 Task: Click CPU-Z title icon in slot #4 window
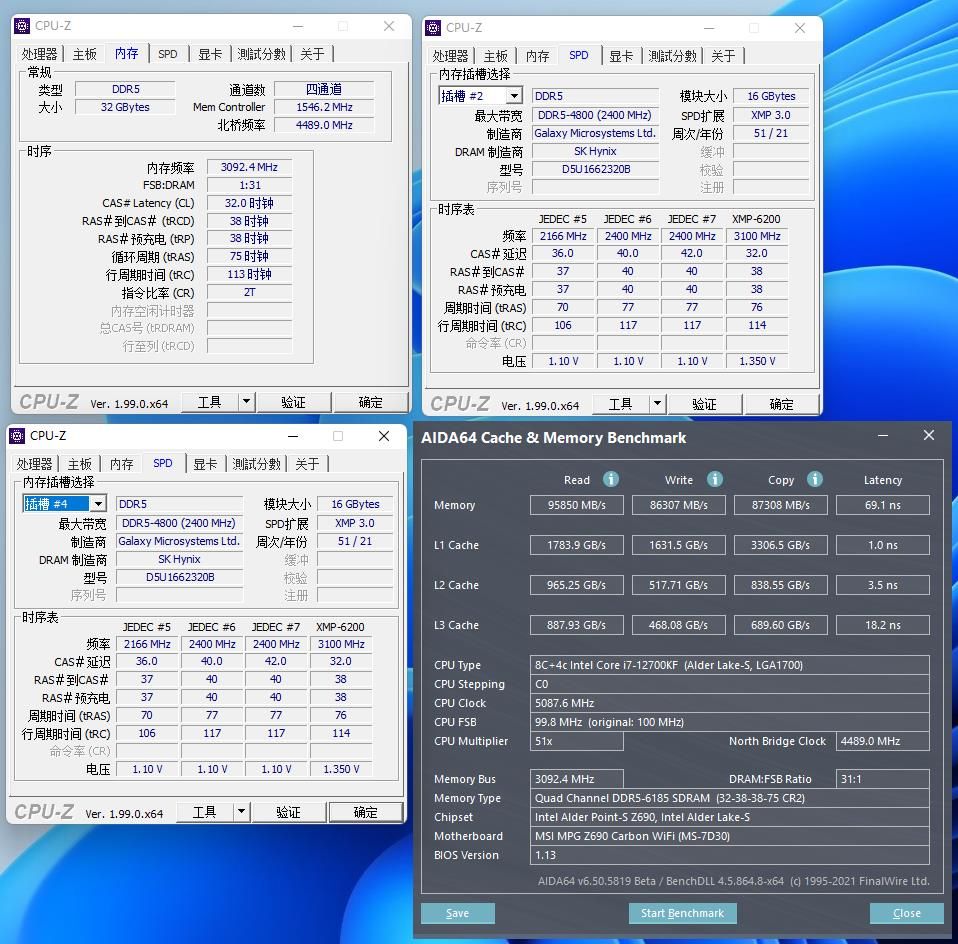tap(18, 436)
